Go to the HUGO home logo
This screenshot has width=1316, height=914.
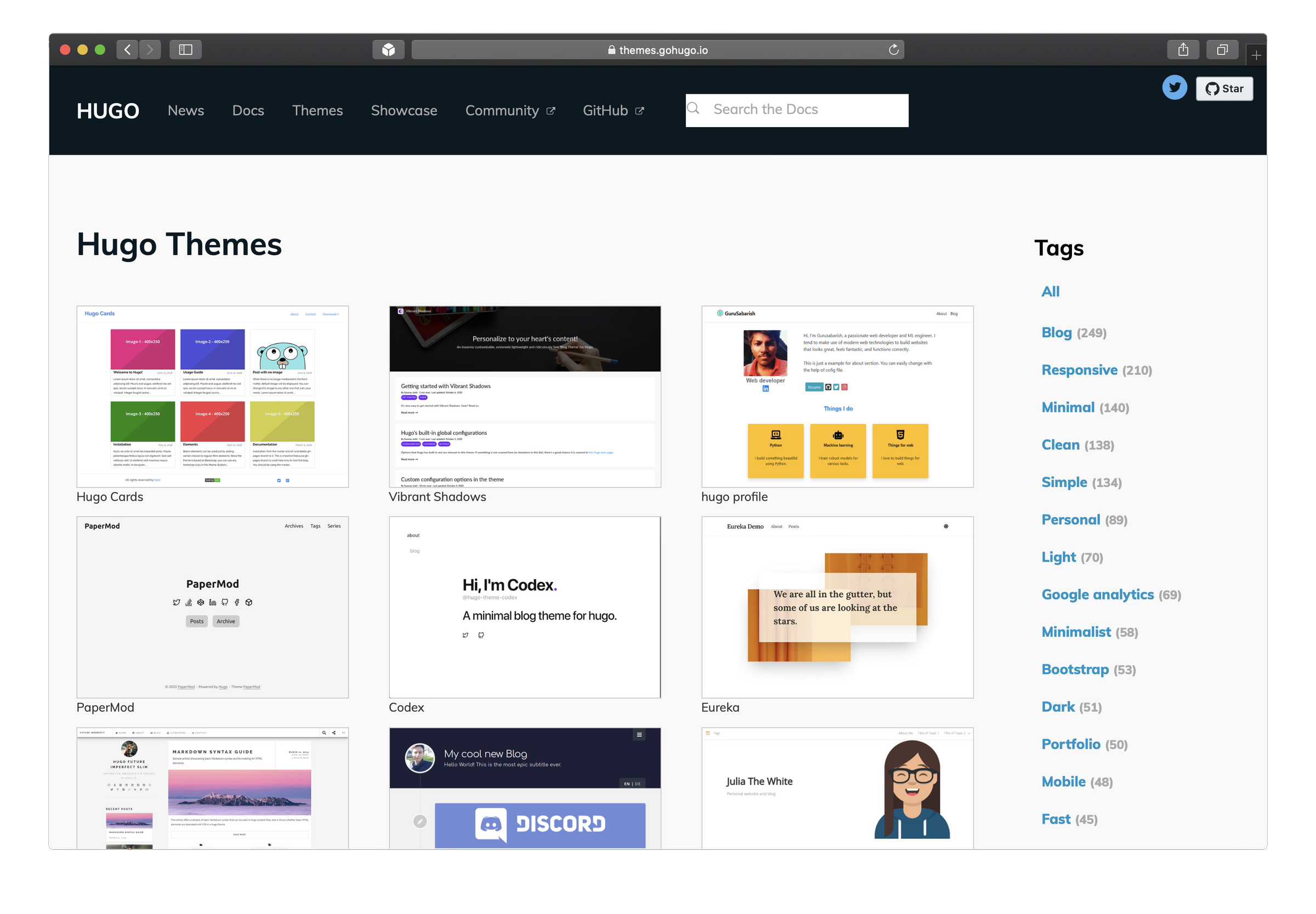click(x=107, y=111)
